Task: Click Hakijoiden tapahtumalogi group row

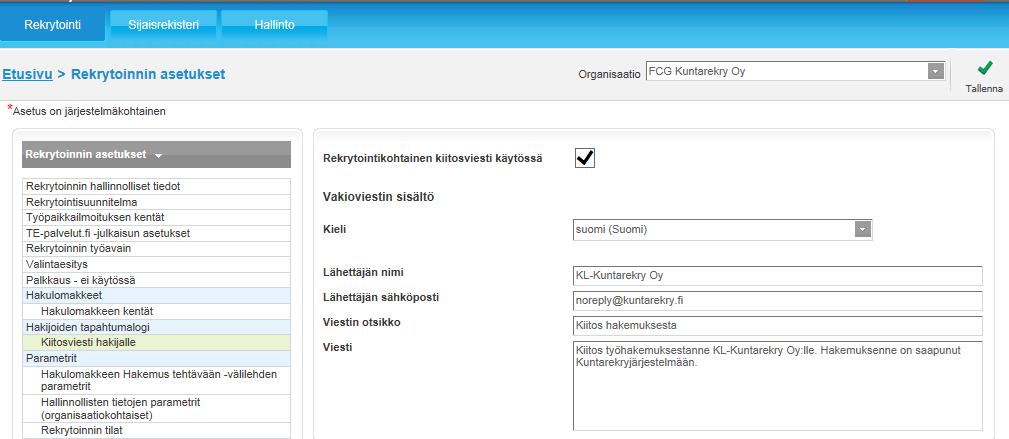Action: coord(156,327)
